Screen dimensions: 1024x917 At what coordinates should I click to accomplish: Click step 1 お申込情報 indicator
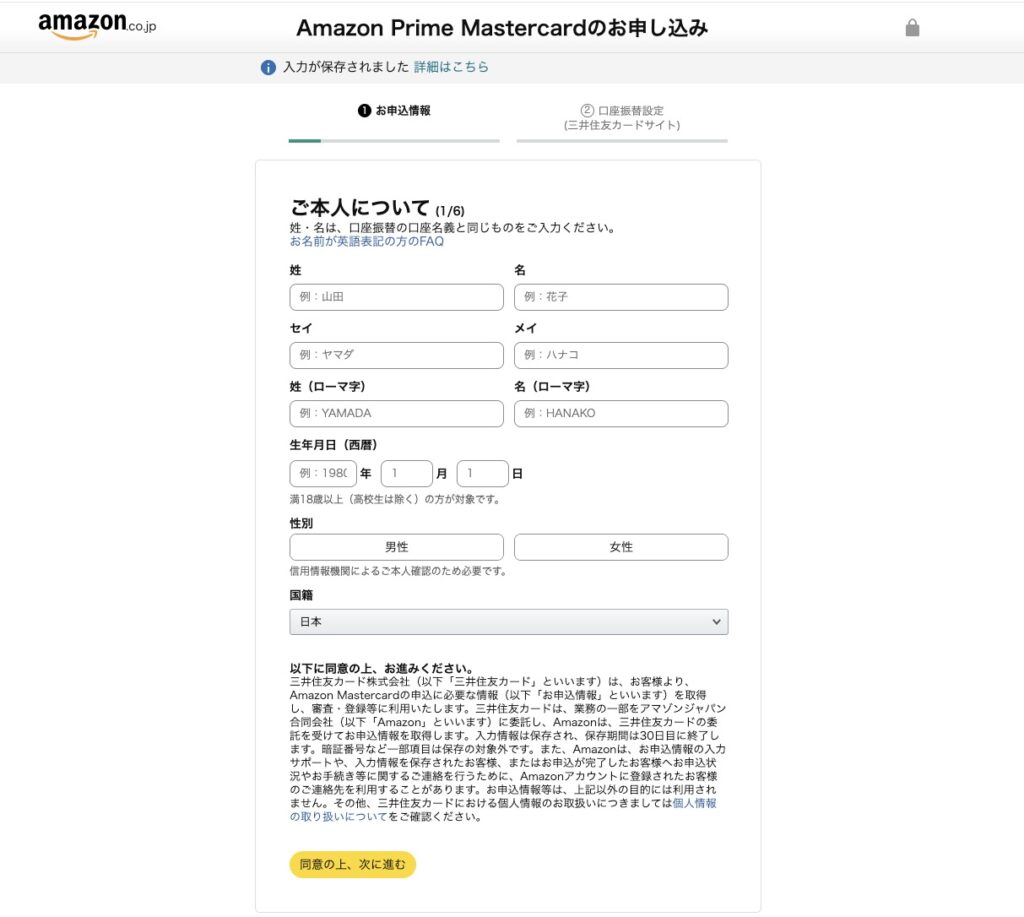coord(394,111)
